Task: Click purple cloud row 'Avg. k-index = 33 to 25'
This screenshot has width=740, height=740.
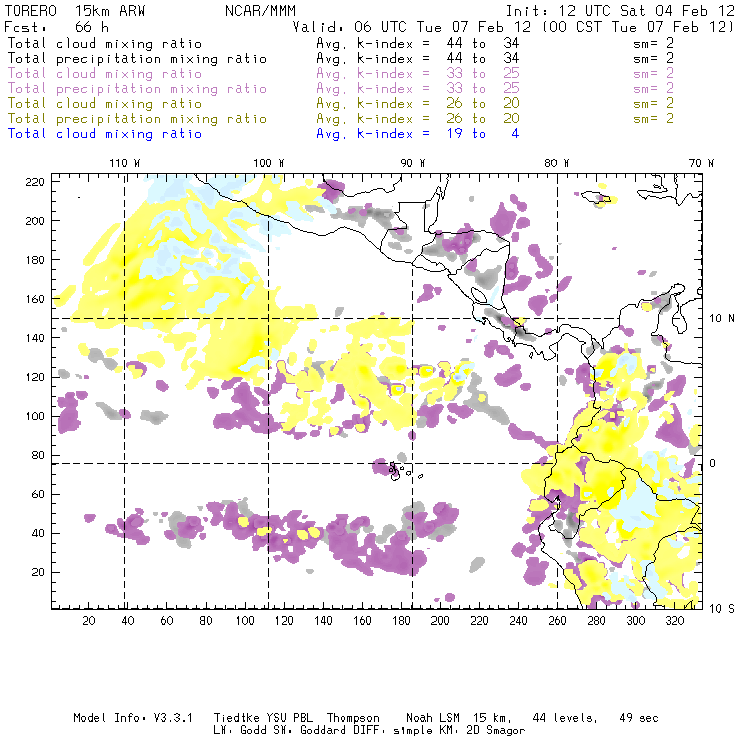Action: click(x=418, y=74)
